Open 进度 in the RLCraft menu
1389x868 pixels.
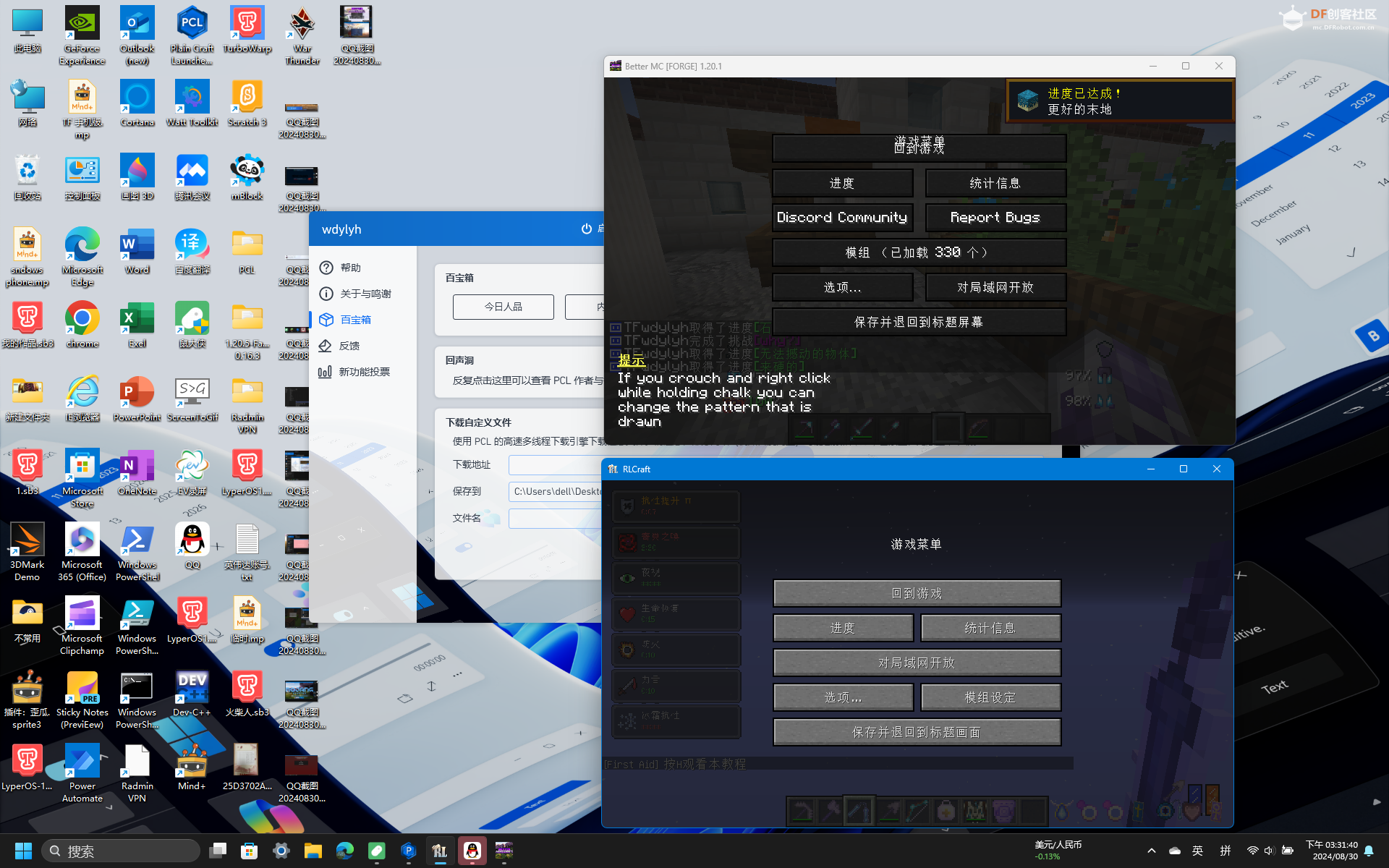(843, 628)
